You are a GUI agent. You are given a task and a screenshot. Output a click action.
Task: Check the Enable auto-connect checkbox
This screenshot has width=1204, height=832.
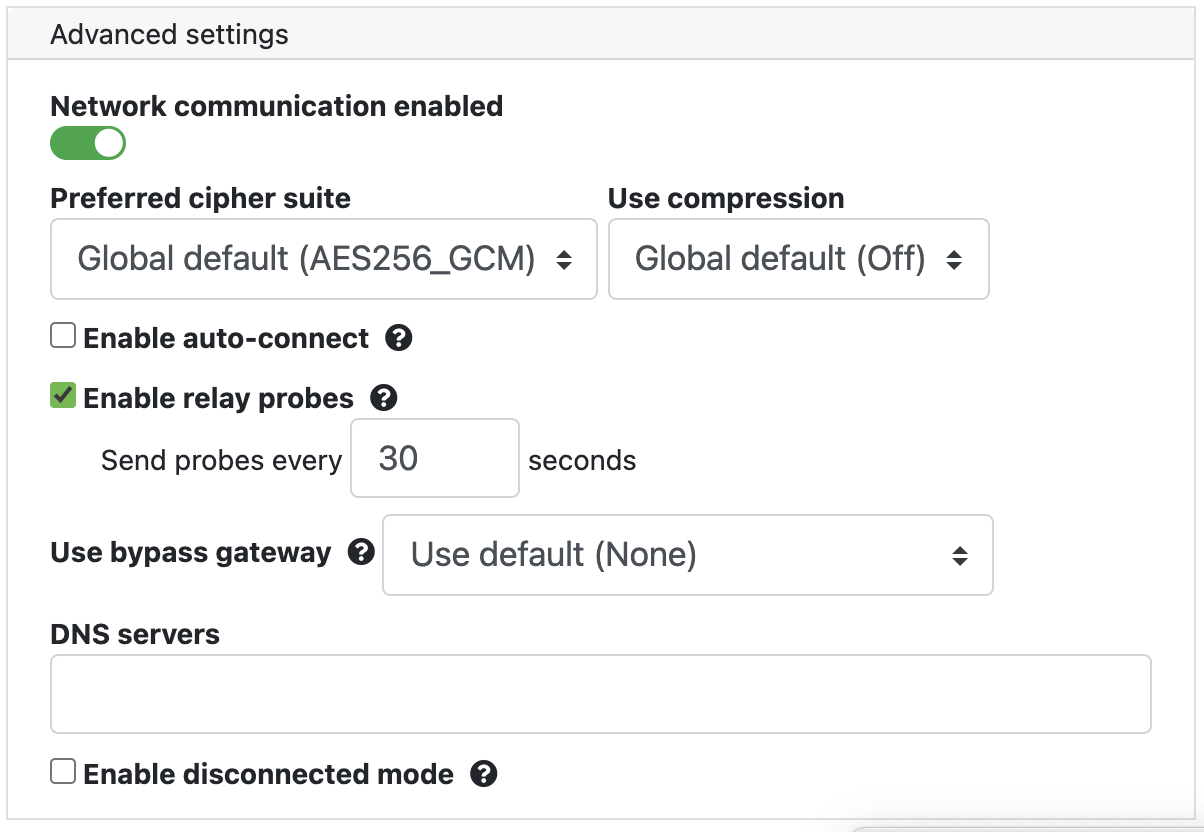63,337
